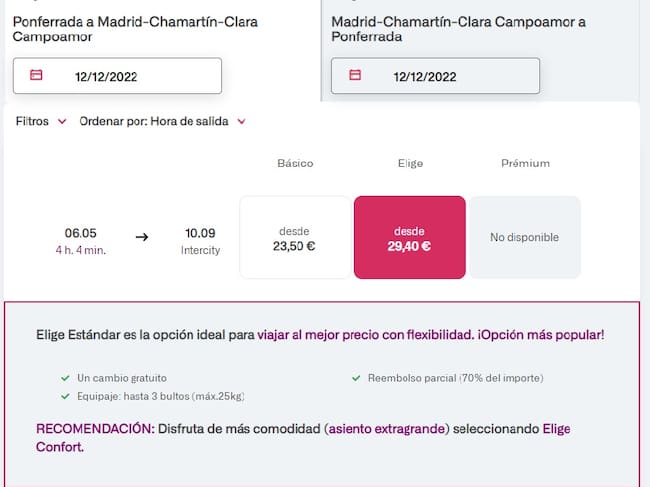Open the Ordenar por Hora de salida dropdown
Screen dimensions: 650x487
click(x=162, y=121)
